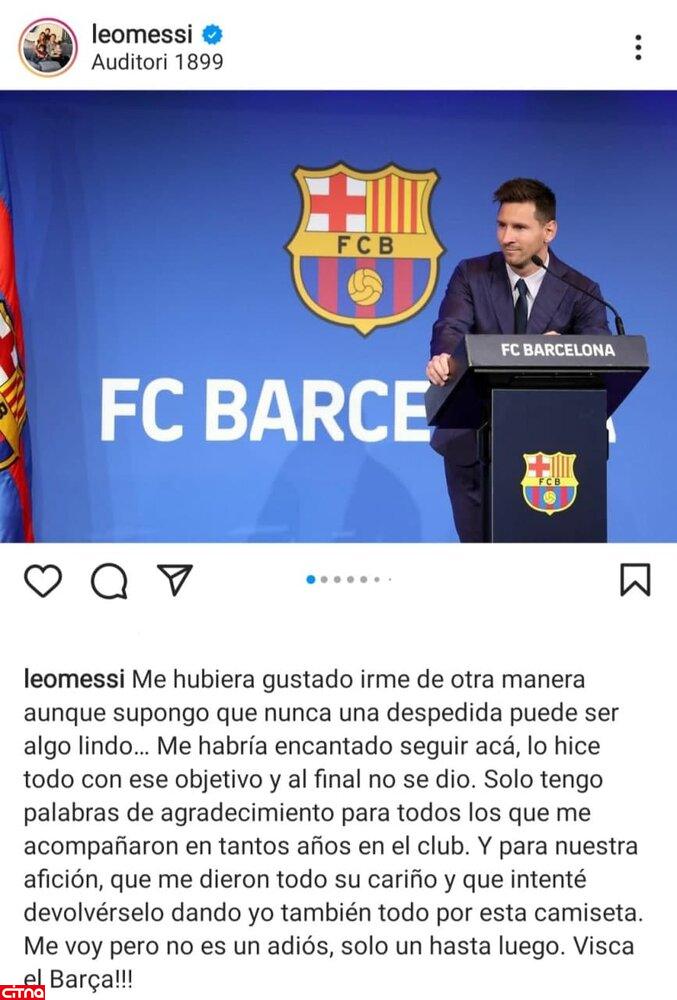
Task: Click the ctna watermark logo
Action: [22, 991]
